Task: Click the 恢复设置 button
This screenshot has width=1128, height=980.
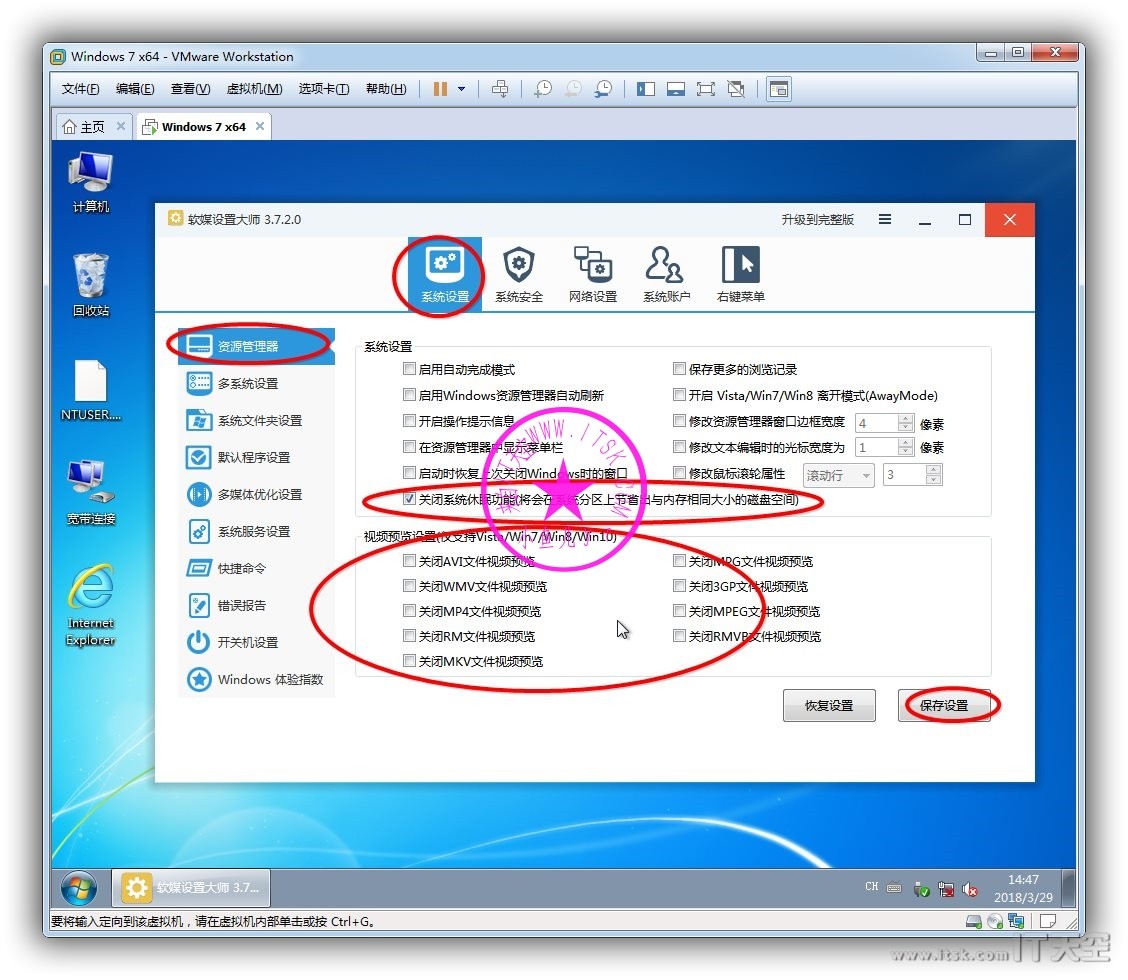Action: tap(829, 706)
